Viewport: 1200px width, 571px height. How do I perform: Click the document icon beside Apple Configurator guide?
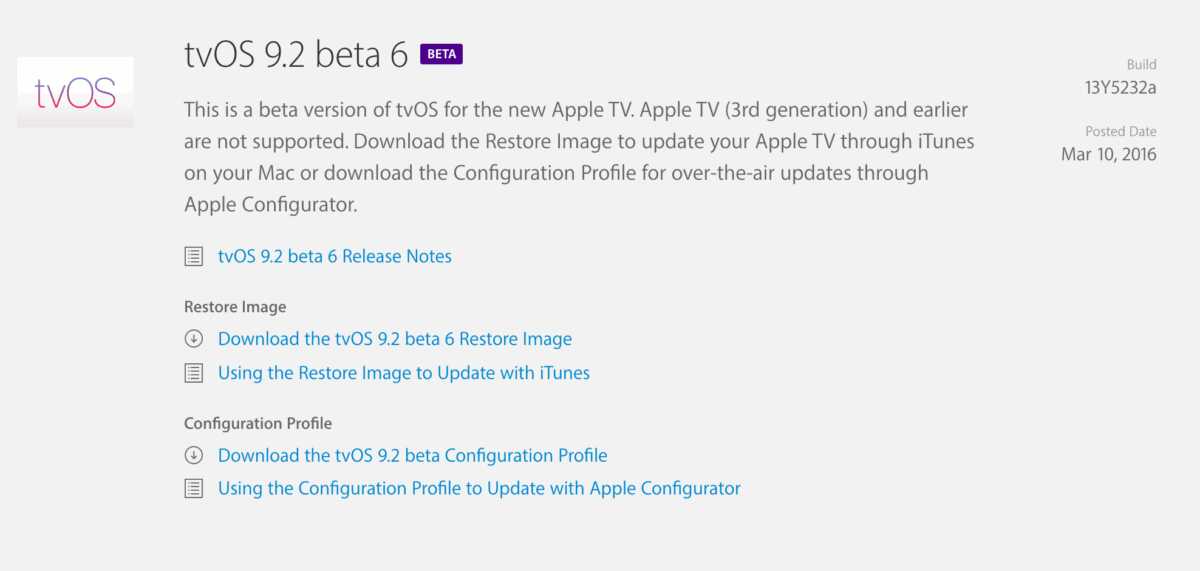[194, 489]
